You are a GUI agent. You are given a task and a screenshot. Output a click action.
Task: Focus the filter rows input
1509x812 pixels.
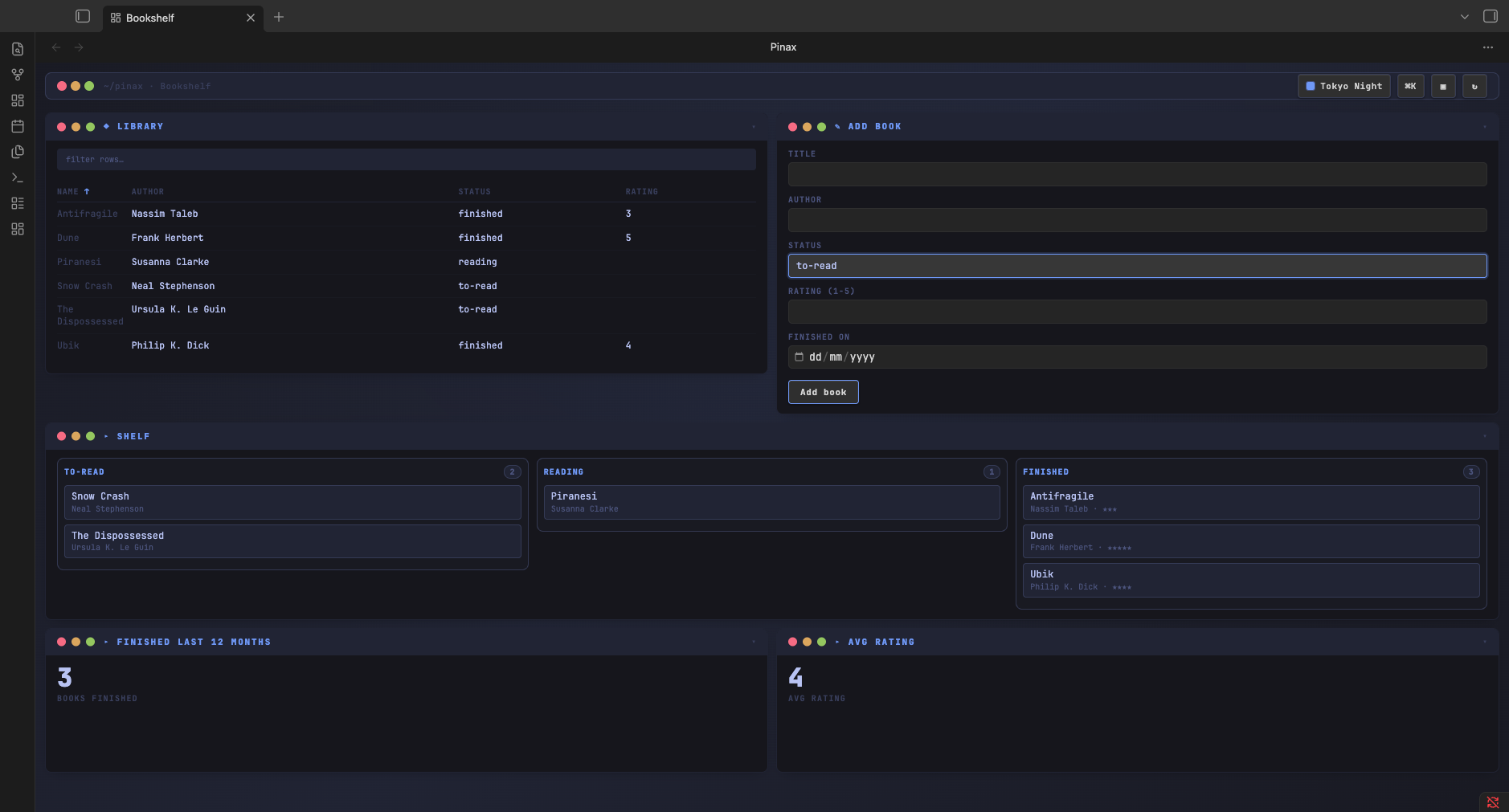click(406, 159)
